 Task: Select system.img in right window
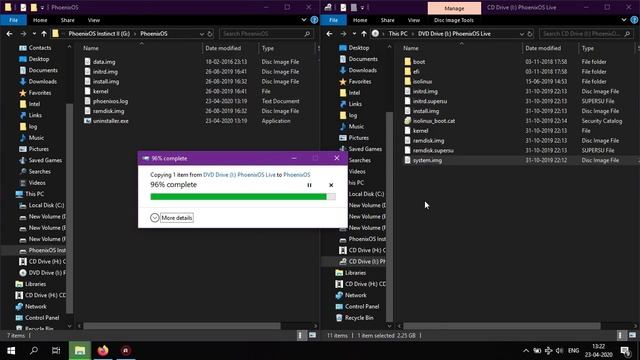tap(427, 160)
